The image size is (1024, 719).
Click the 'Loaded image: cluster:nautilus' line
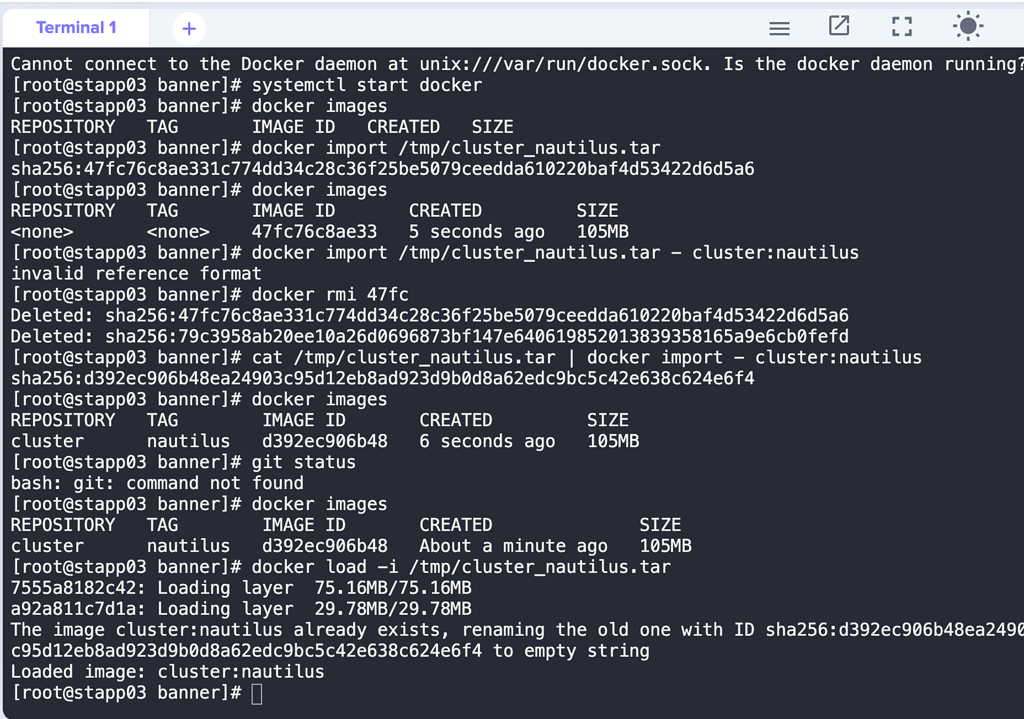(x=168, y=672)
